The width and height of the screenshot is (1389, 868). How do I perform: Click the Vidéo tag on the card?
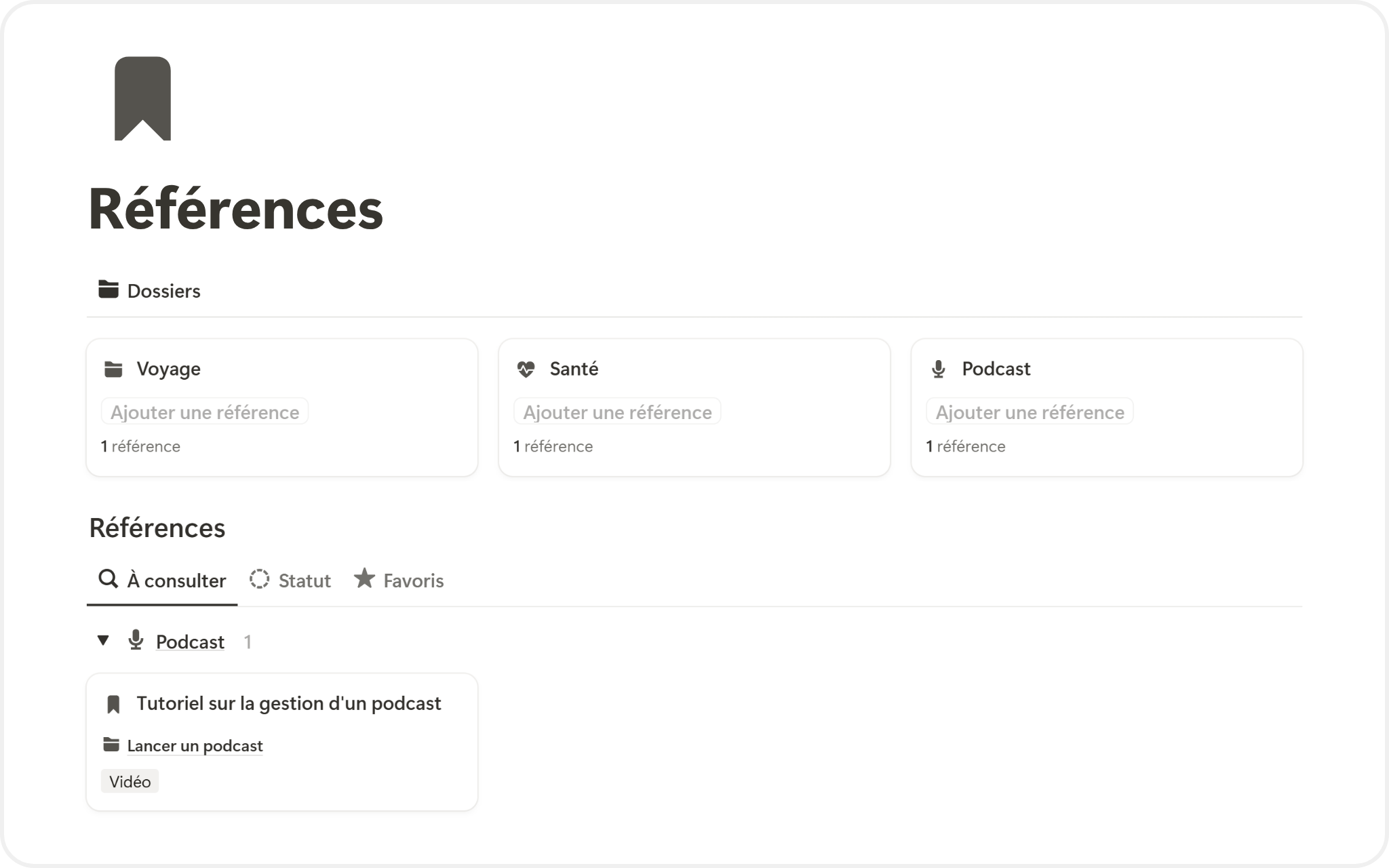point(130,782)
